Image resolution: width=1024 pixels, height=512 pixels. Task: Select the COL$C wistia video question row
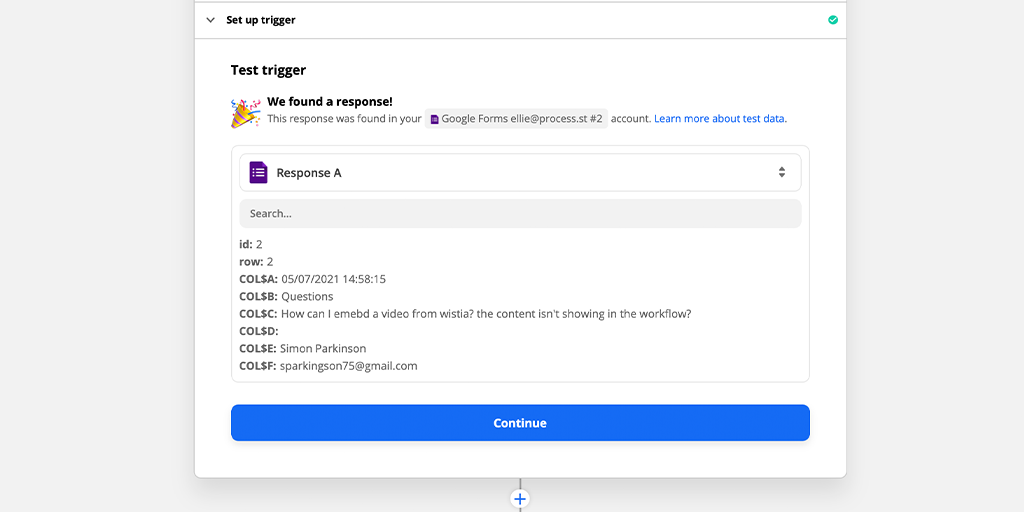[465, 313]
